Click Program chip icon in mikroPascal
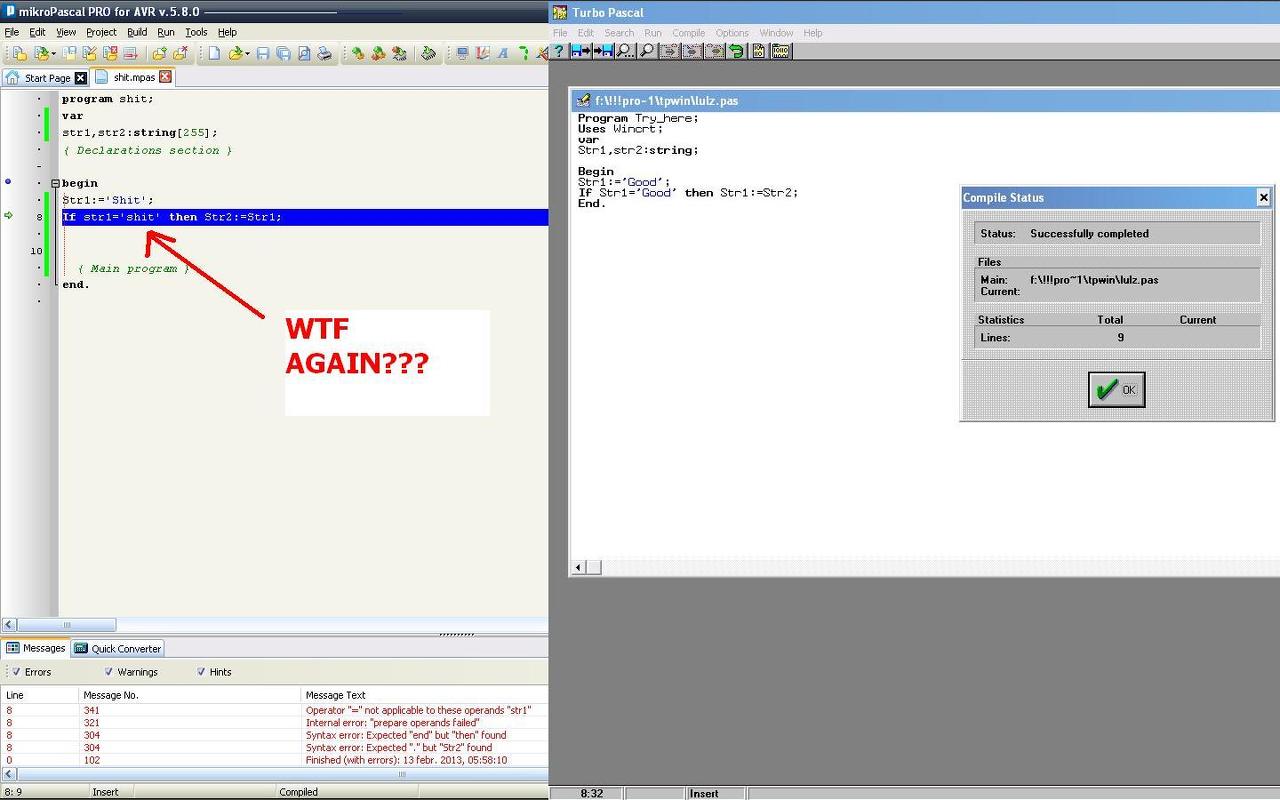Screen dimensions: 1280x800 pos(428,54)
